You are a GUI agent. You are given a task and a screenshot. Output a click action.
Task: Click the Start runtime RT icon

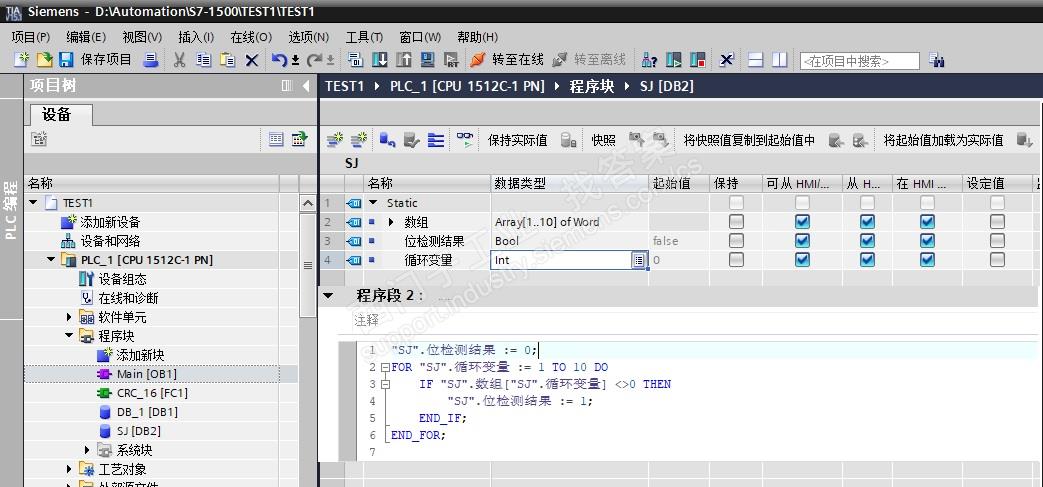[x=452, y=60]
